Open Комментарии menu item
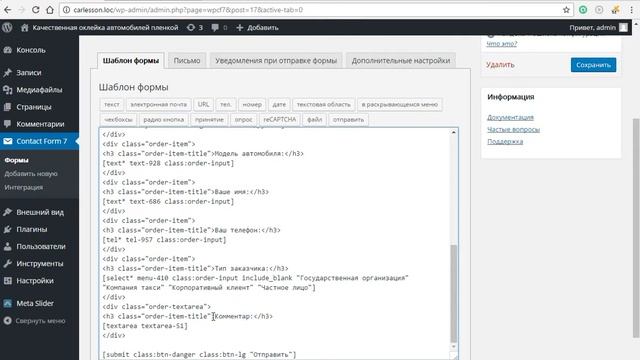 pyautogui.click(x=39, y=124)
